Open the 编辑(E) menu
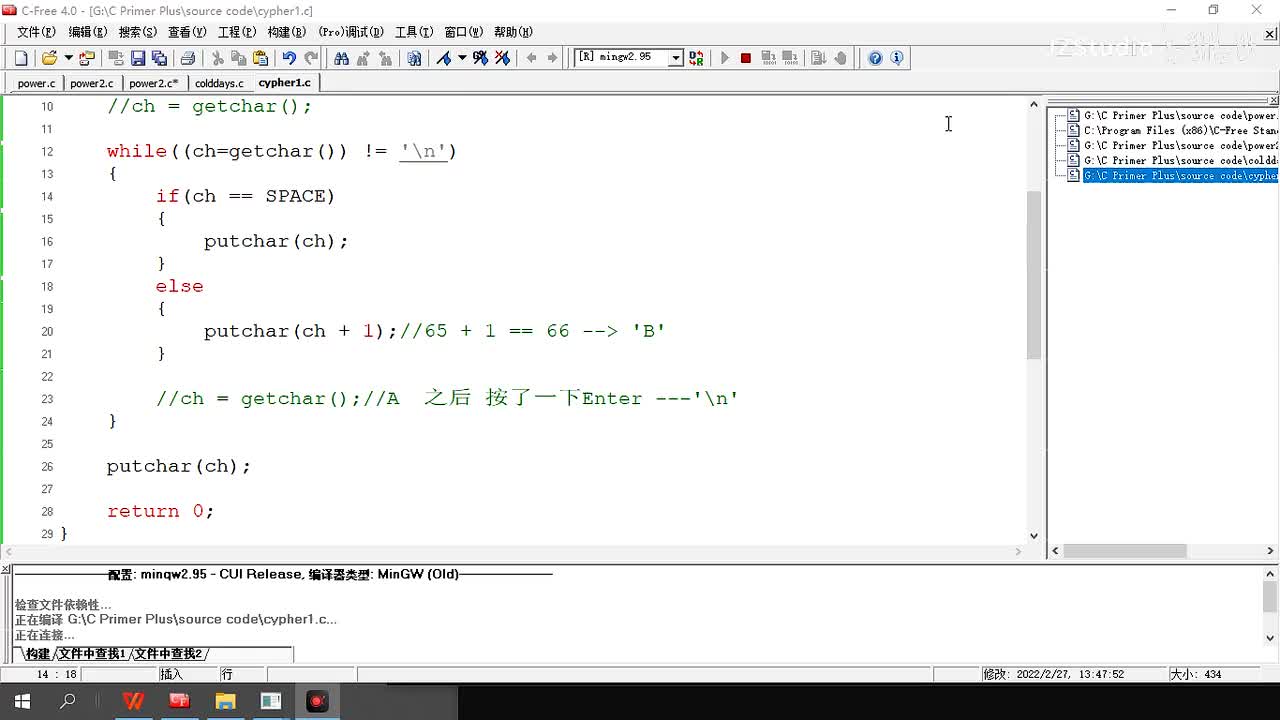Screen dimensions: 1280x720 (x=87, y=32)
